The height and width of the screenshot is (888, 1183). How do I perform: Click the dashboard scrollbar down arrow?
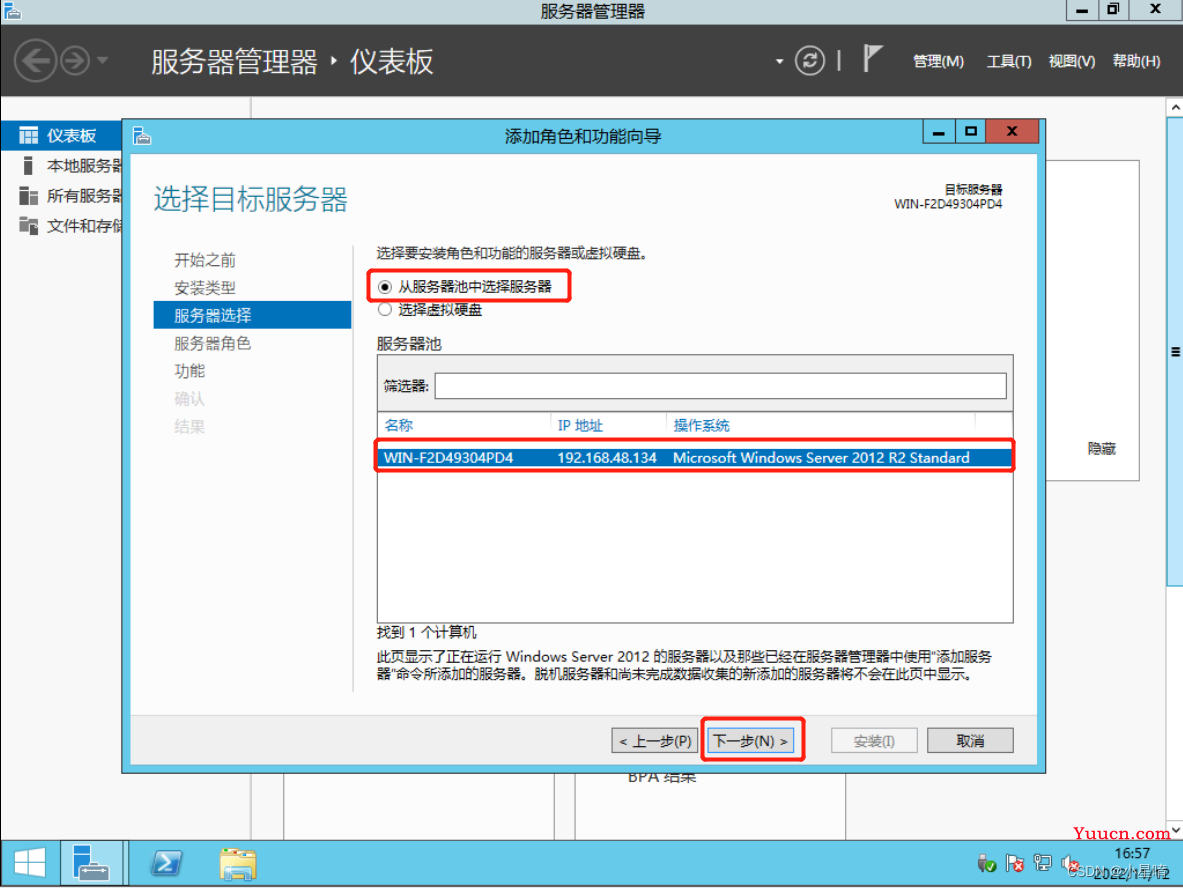coord(1175,830)
